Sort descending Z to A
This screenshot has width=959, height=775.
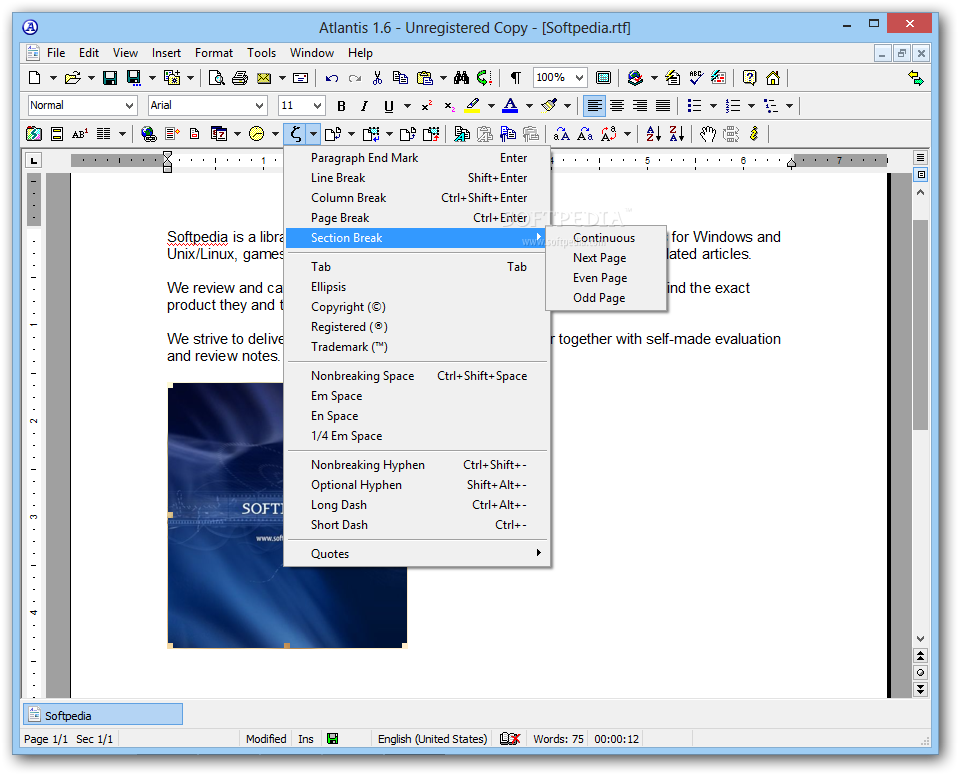[677, 133]
